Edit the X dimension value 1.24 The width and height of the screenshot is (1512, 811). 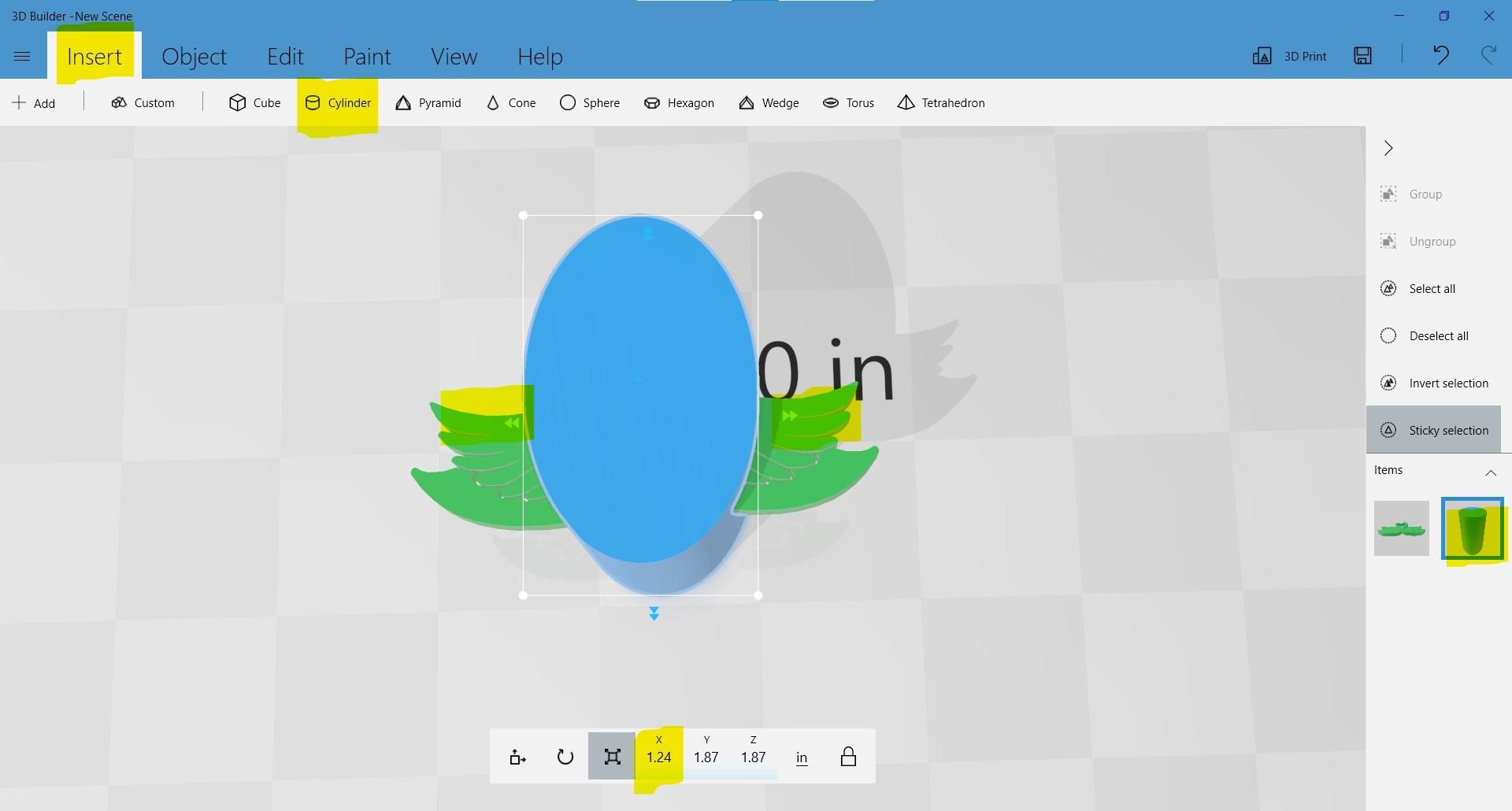(659, 757)
